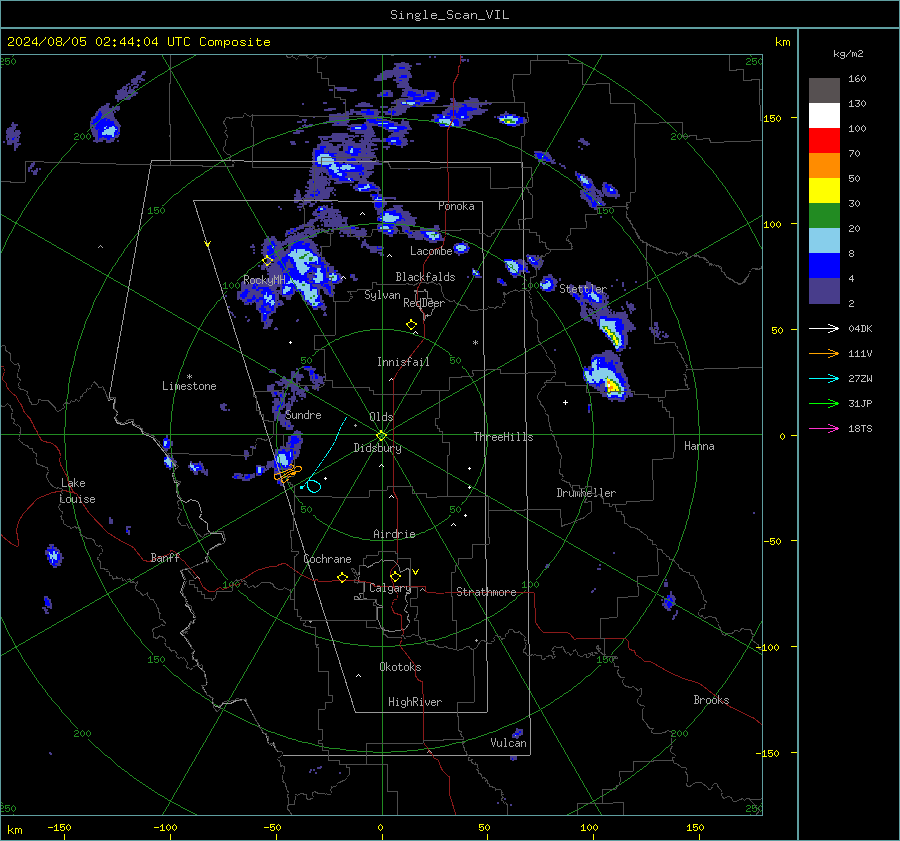This screenshot has height=841, width=900.
Task: Pick the gray 130-160 legend color
Action: tap(824, 91)
